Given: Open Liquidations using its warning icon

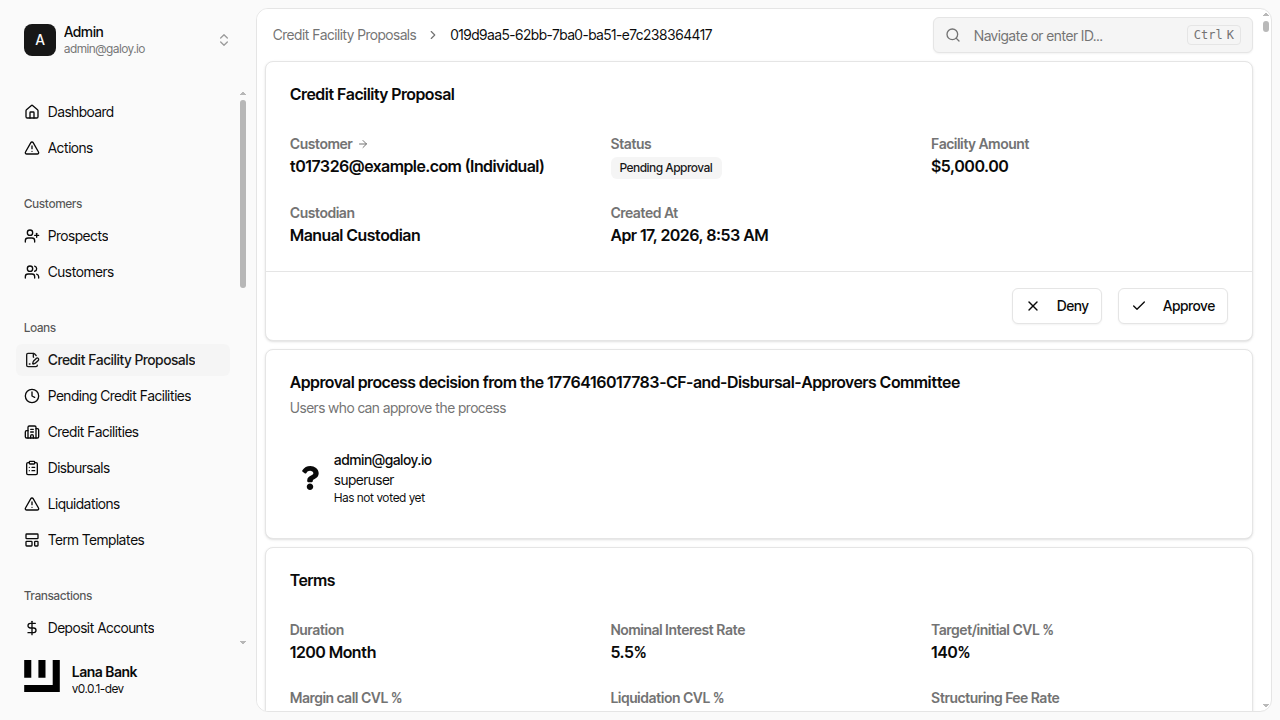Looking at the screenshot, I should tap(31, 503).
